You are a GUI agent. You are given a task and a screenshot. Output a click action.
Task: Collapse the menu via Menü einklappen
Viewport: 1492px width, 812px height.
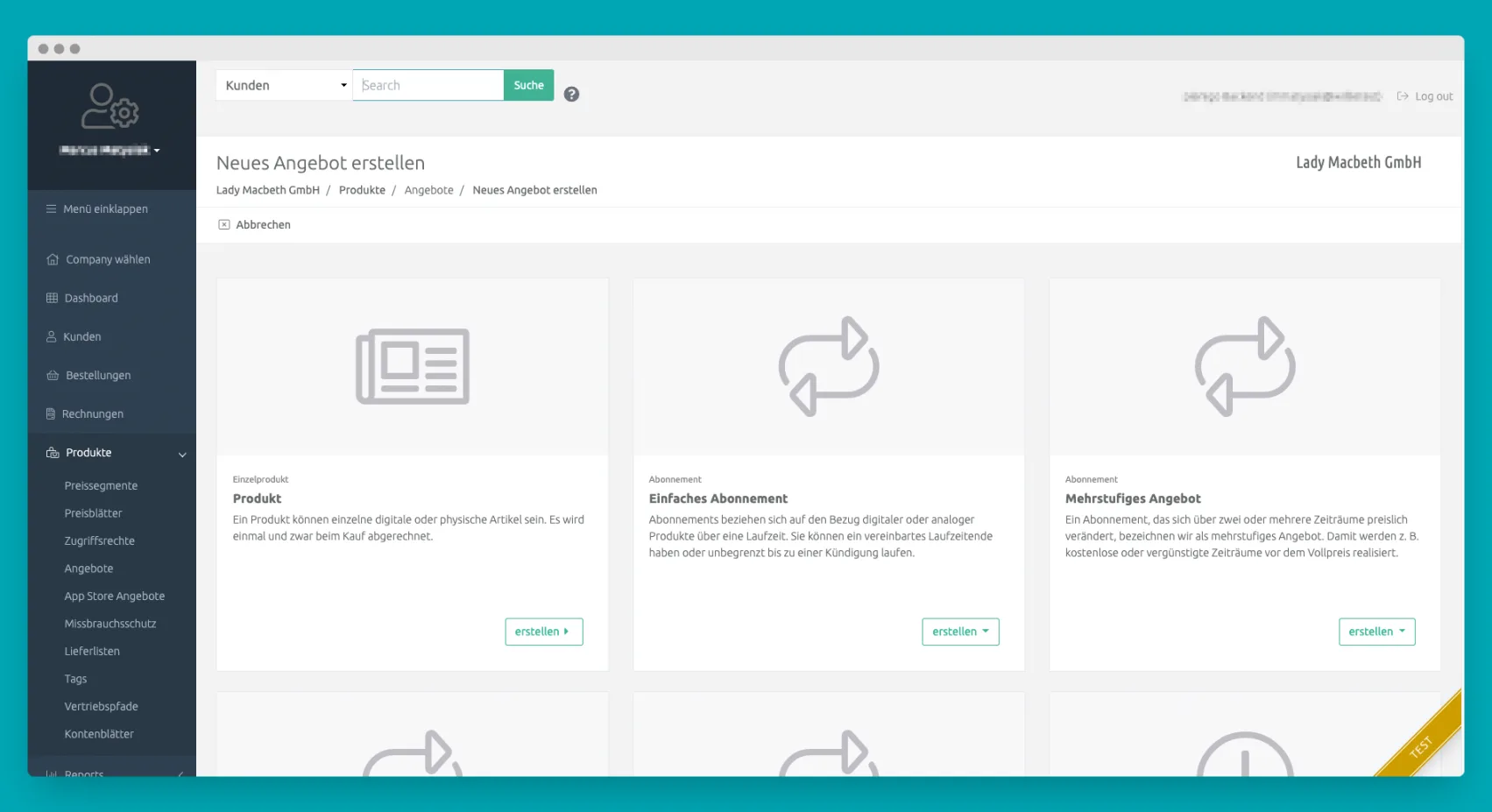point(105,209)
